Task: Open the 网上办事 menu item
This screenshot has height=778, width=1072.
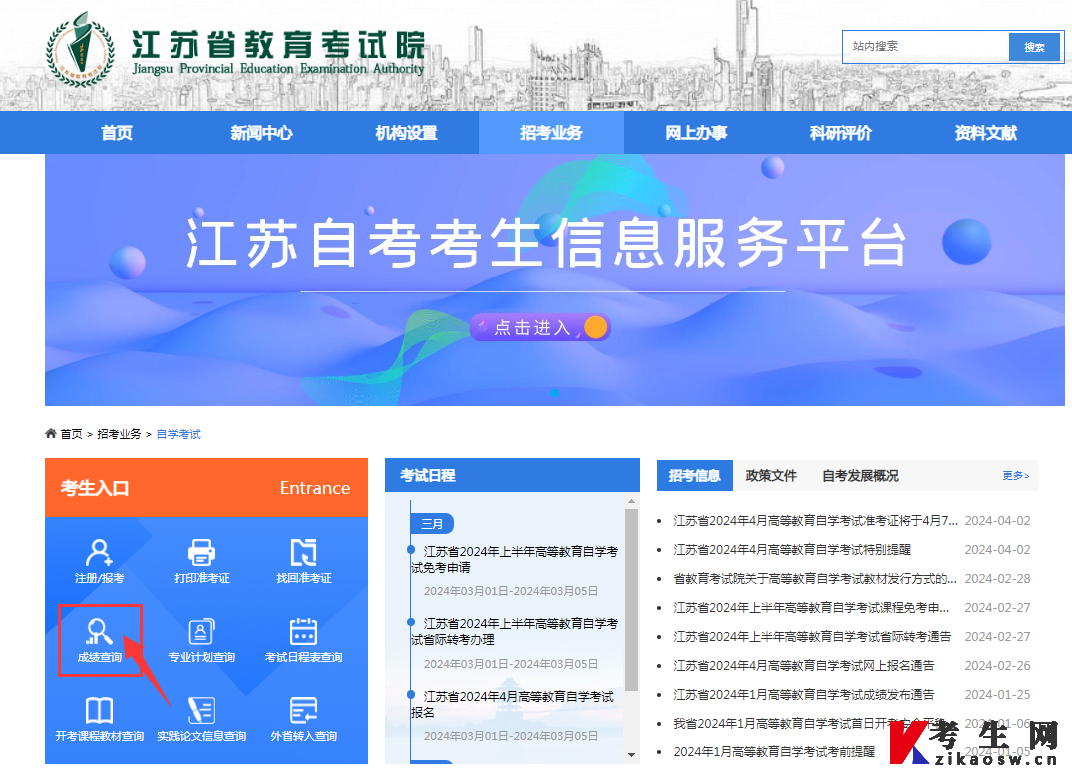Action: click(x=696, y=132)
